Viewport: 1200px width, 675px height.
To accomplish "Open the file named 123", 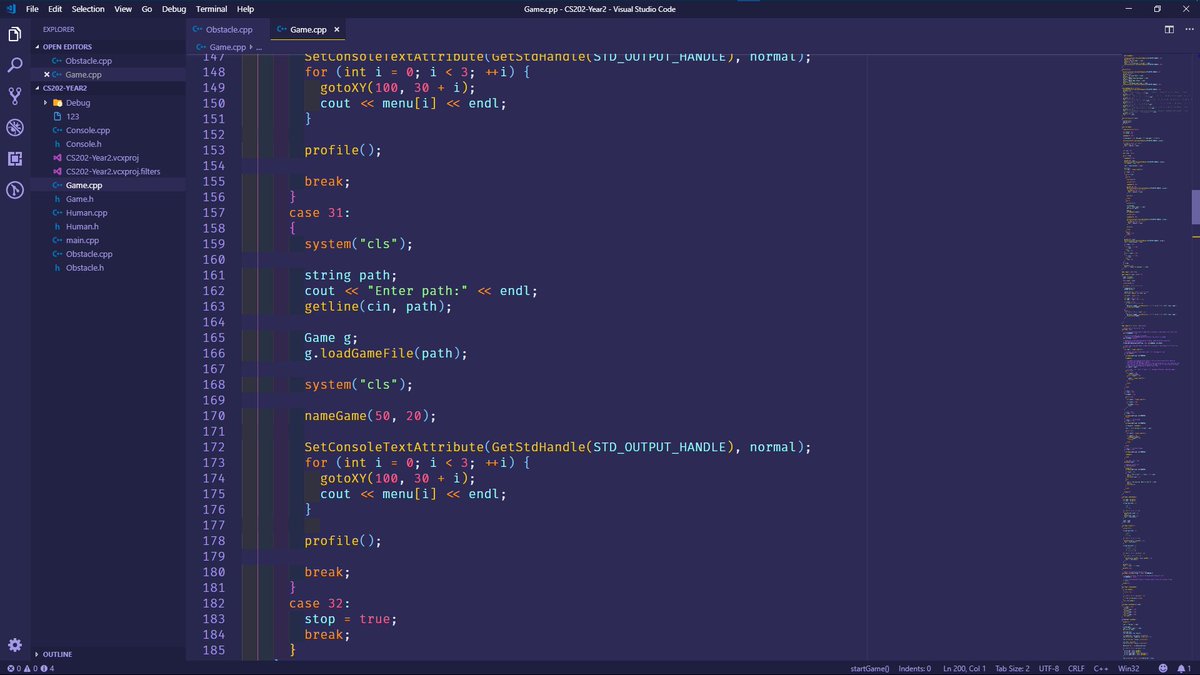I will tap(72, 116).
